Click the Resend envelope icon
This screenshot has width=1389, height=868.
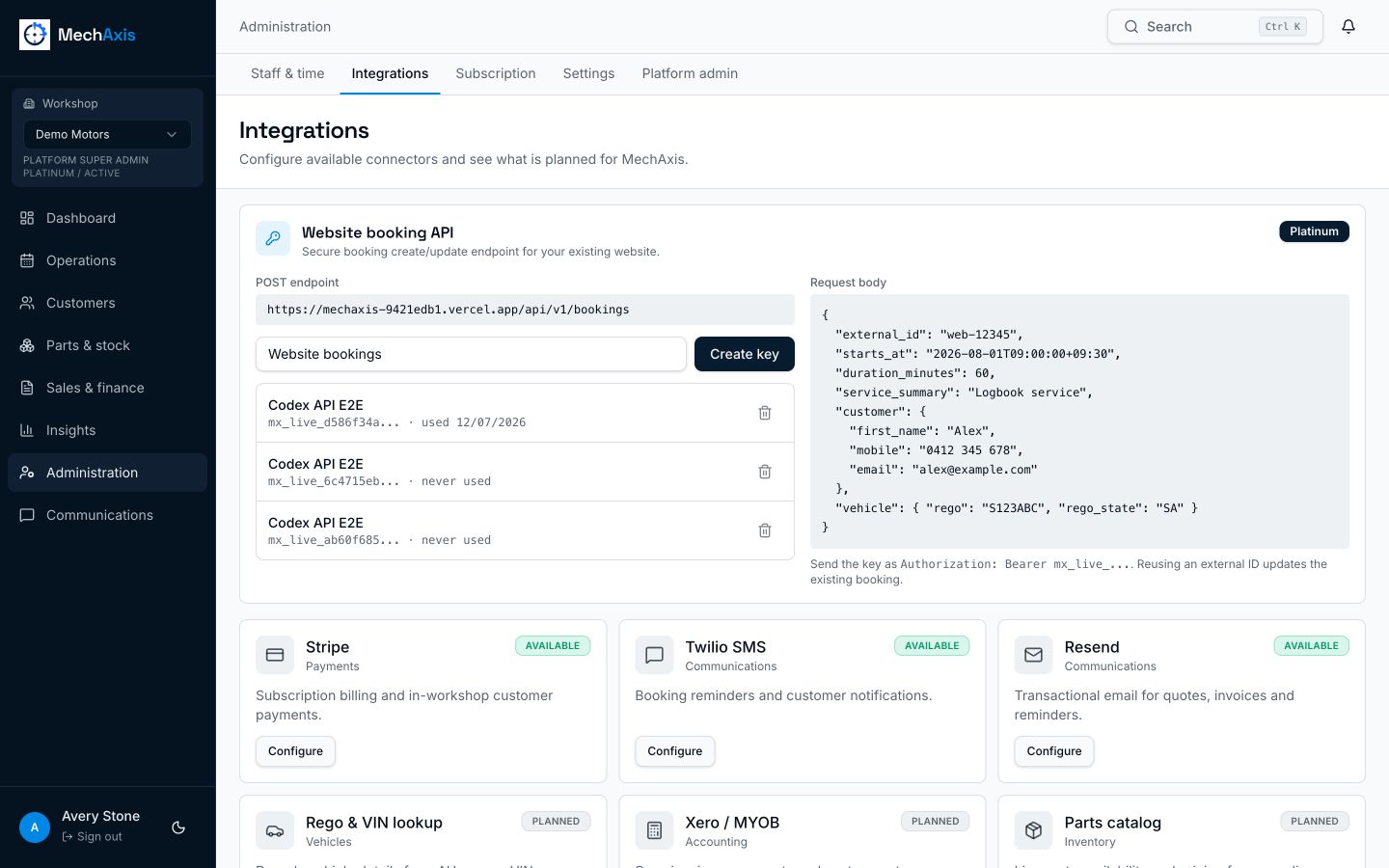pyautogui.click(x=1033, y=655)
